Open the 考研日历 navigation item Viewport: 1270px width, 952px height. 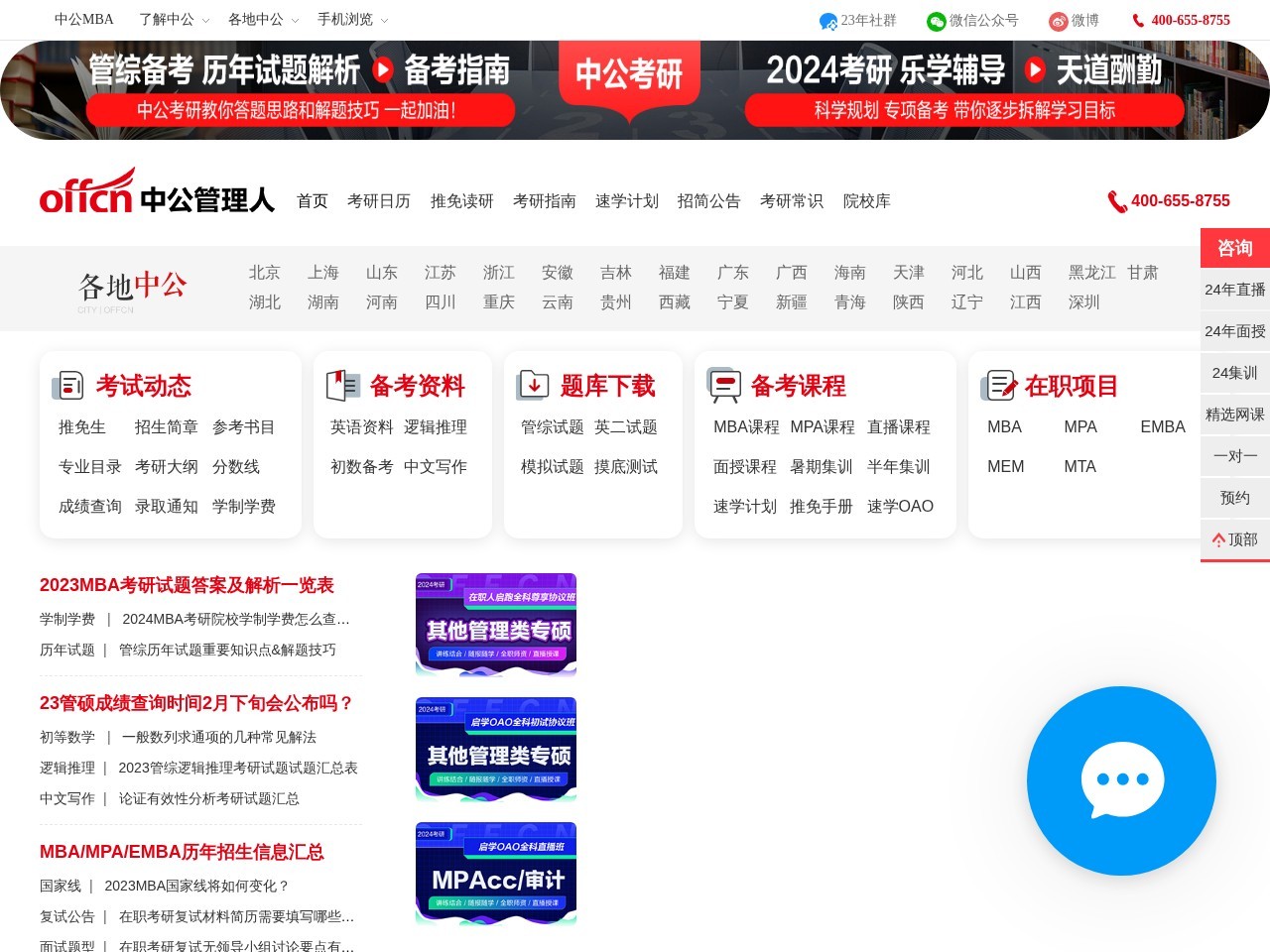378,201
